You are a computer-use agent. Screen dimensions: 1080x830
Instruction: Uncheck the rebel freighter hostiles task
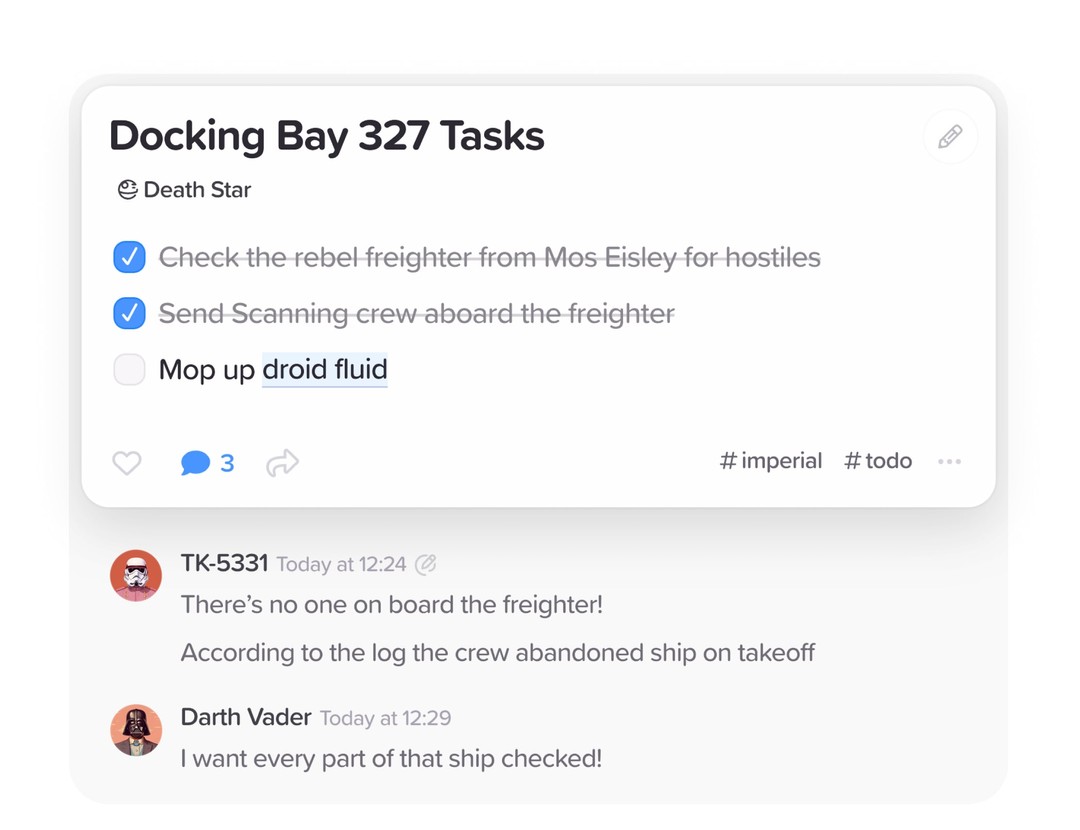pyautogui.click(x=129, y=257)
